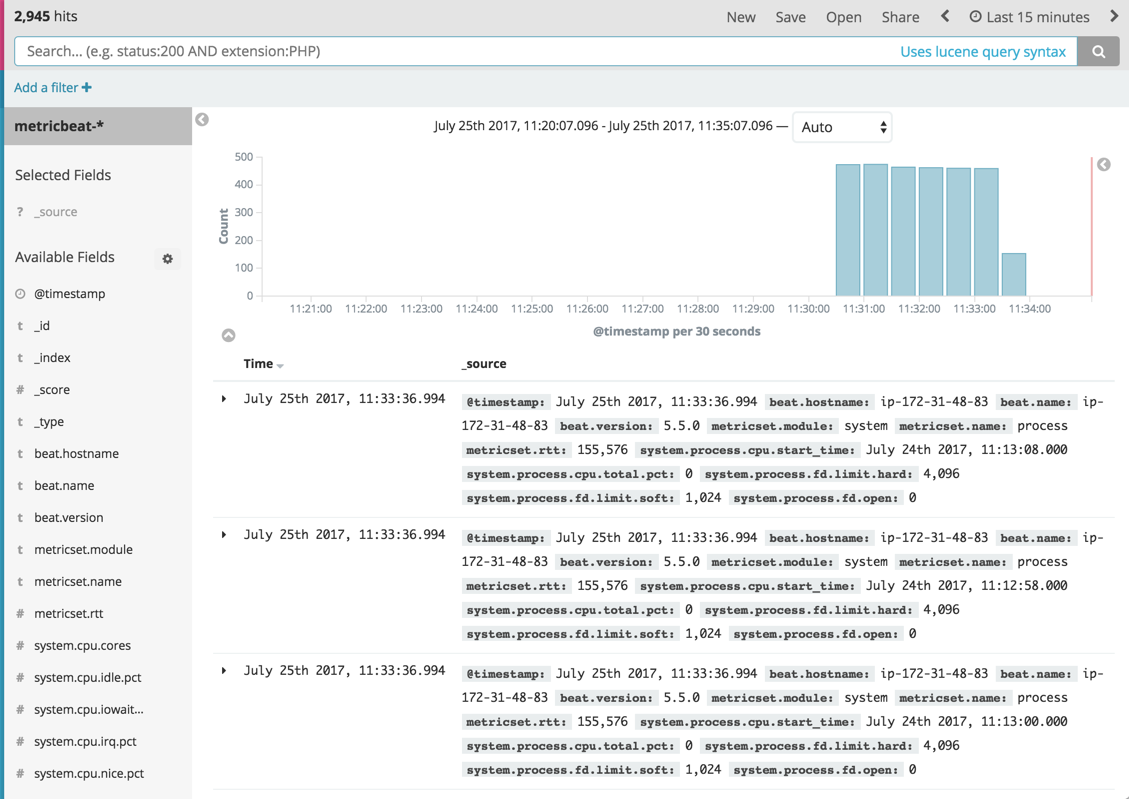Click the _source column header

coord(484,364)
